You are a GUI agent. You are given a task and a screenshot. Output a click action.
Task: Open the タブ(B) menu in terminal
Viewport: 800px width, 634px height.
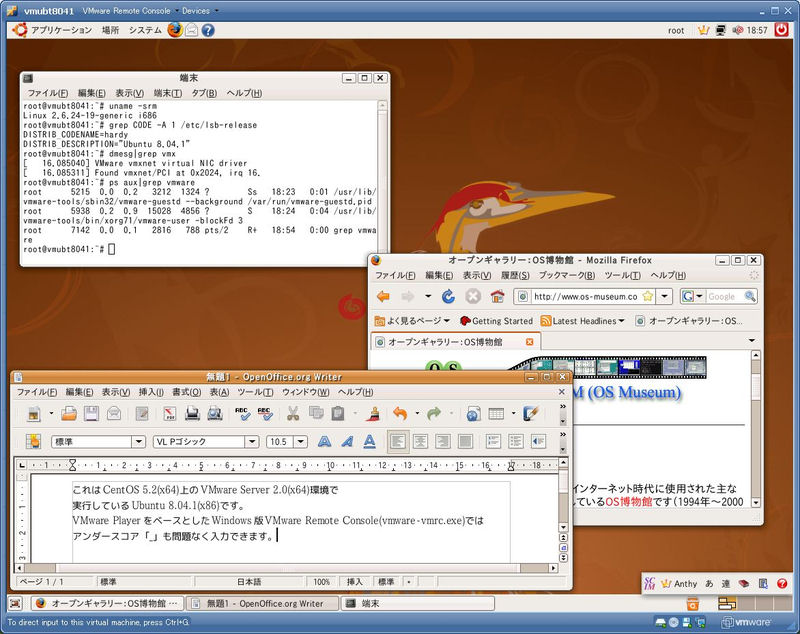[x=204, y=93]
